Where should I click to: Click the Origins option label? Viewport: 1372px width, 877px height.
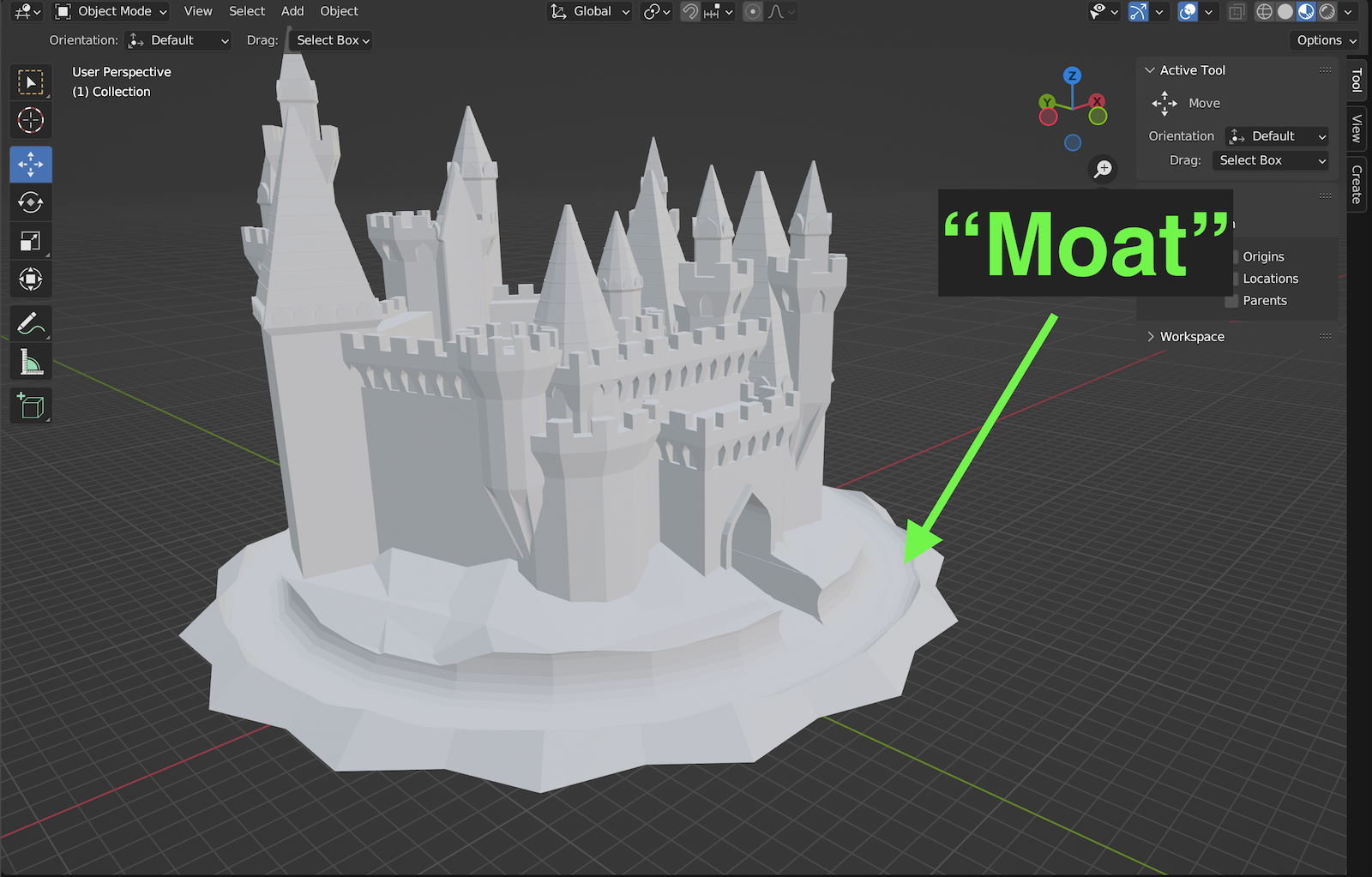(x=1263, y=256)
